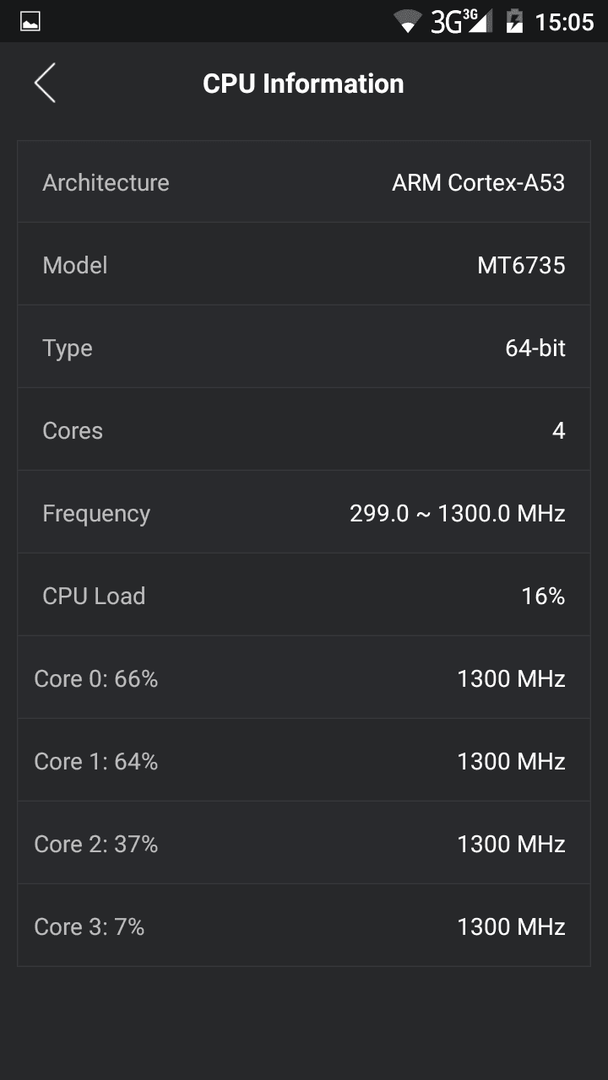Tap the back arrow icon

coord(45,83)
